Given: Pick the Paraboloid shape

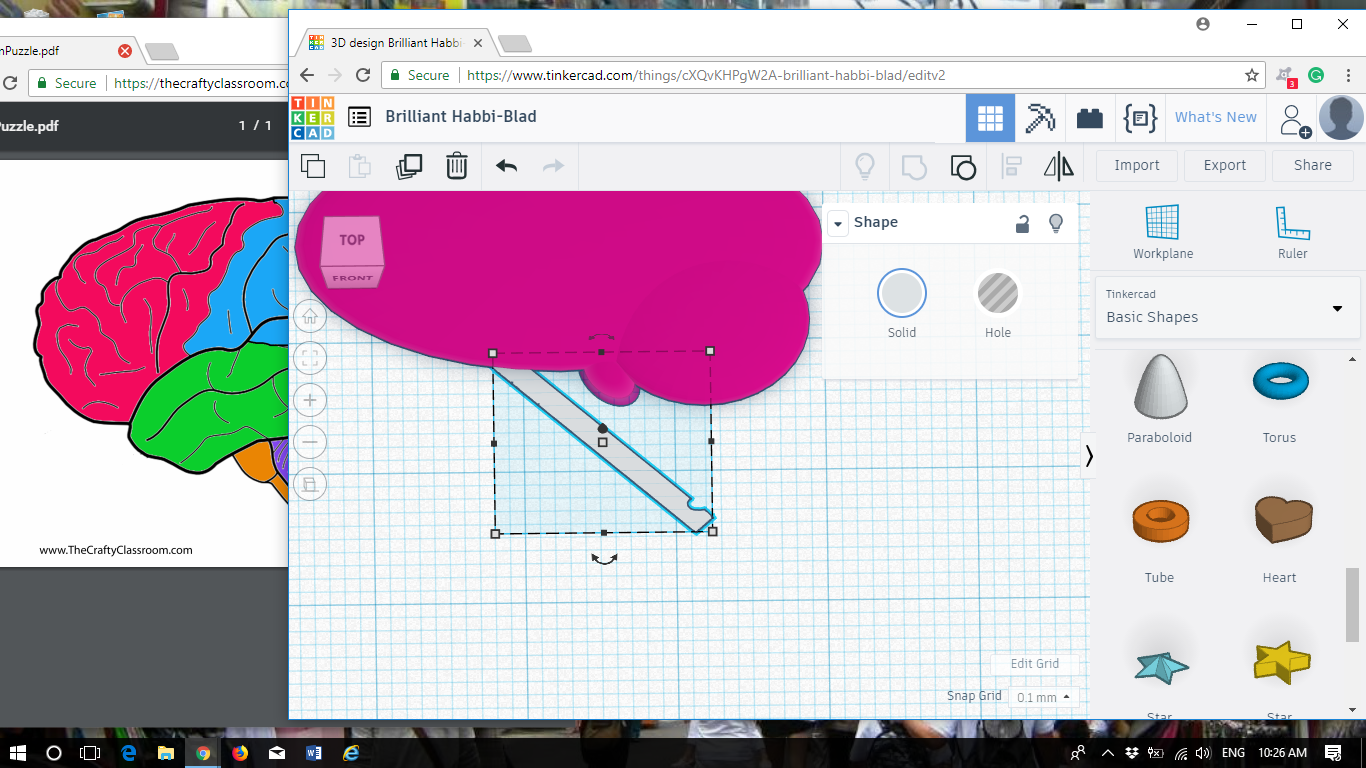Looking at the screenshot, I should click(1160, 387).
